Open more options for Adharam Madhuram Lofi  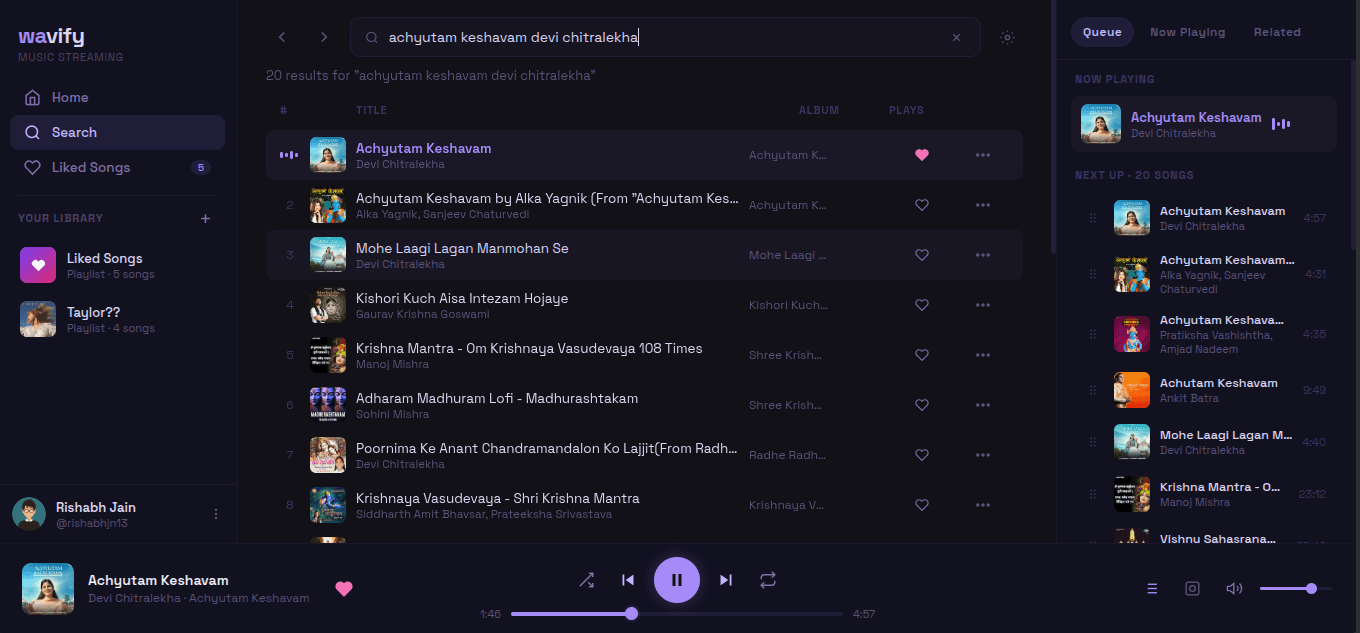coord(983,405)
